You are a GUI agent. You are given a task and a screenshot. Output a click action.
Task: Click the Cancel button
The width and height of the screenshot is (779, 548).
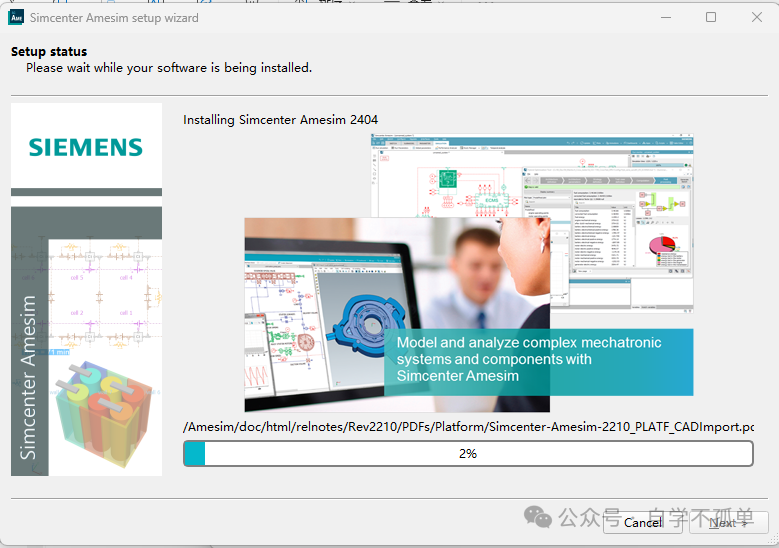coord(643,523)
